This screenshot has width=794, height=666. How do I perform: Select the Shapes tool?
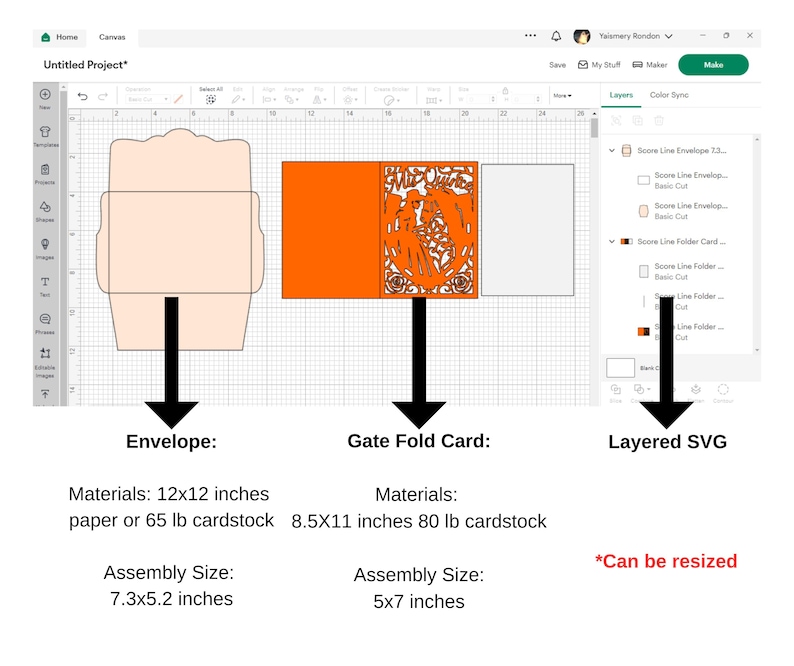pyautogui.click(x=45, y=211)
